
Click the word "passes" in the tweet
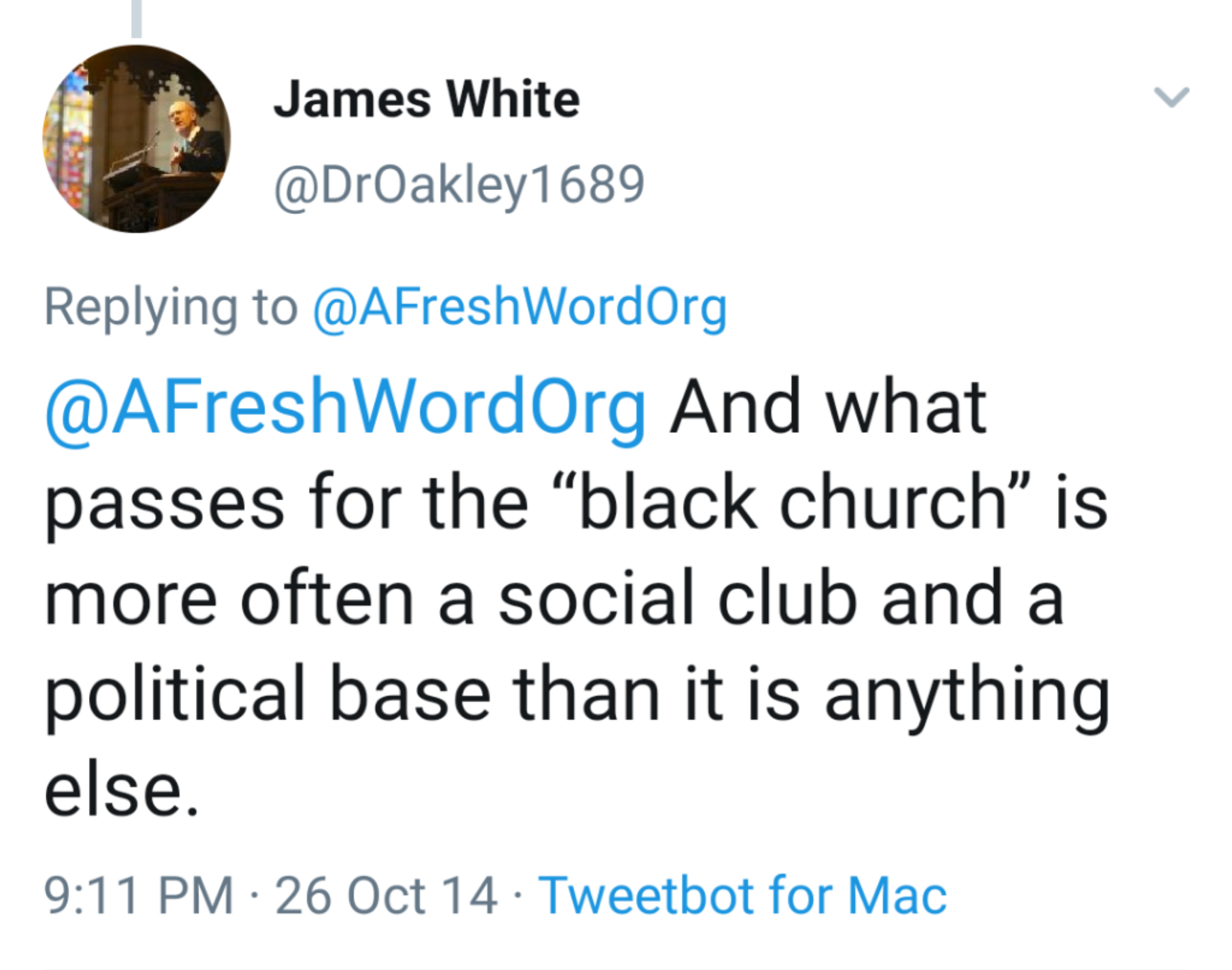click(165, 503)
